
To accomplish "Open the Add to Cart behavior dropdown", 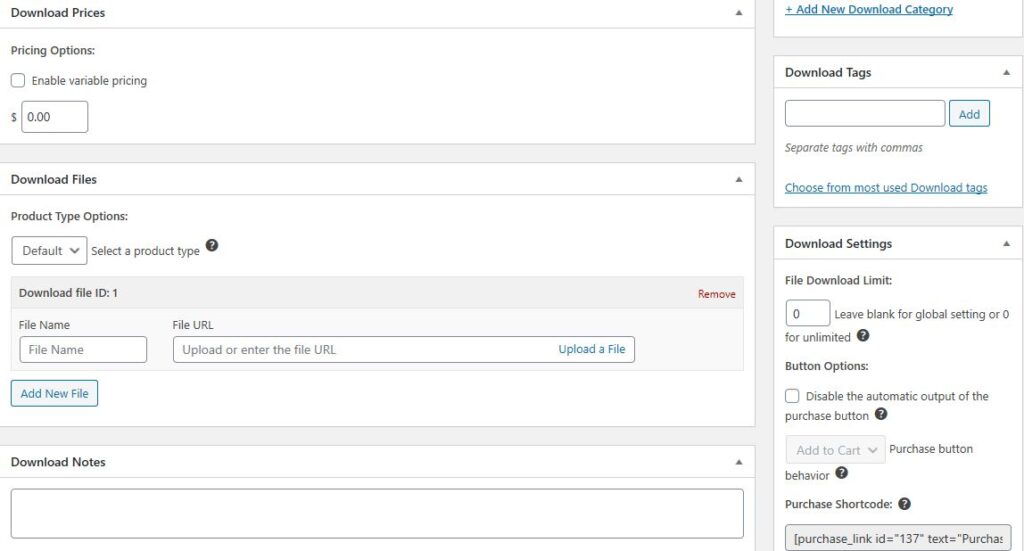I will tap(835, 450).
